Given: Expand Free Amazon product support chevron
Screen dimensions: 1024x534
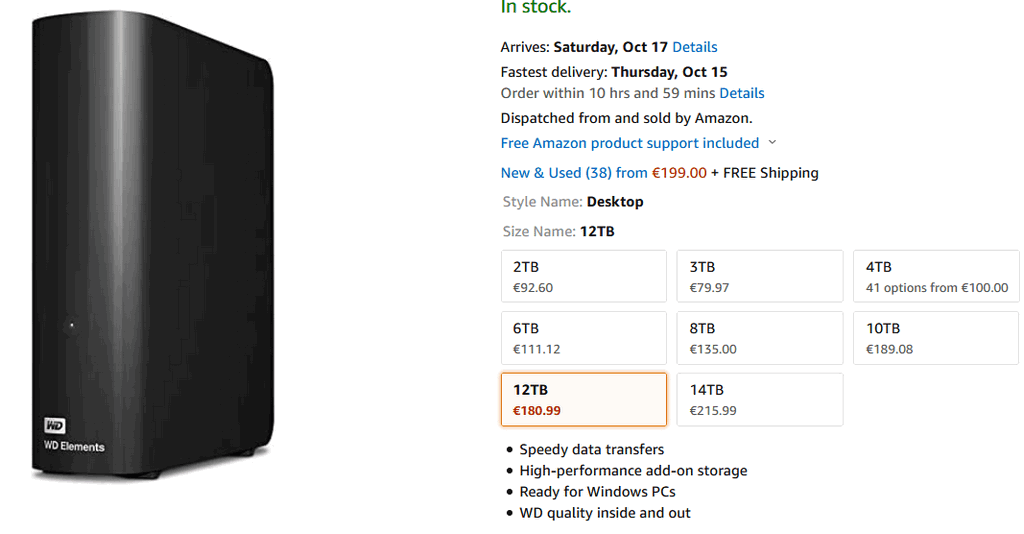Looking at the screenshot, I should coord(772,142).
